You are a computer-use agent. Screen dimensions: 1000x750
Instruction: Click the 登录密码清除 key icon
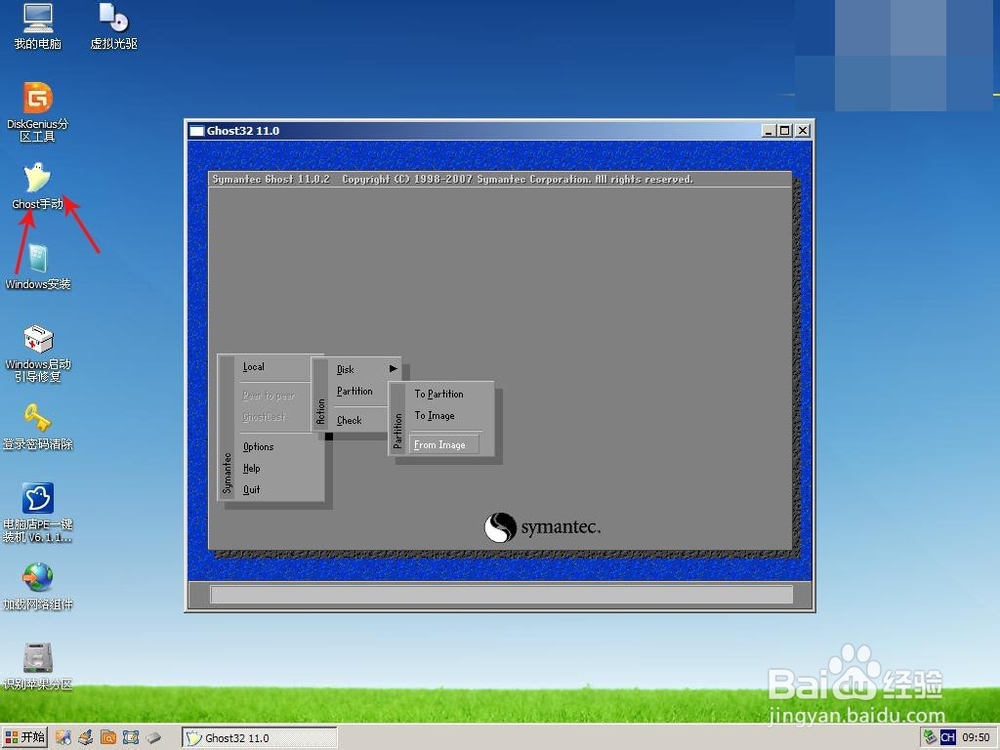click(38, 418)
